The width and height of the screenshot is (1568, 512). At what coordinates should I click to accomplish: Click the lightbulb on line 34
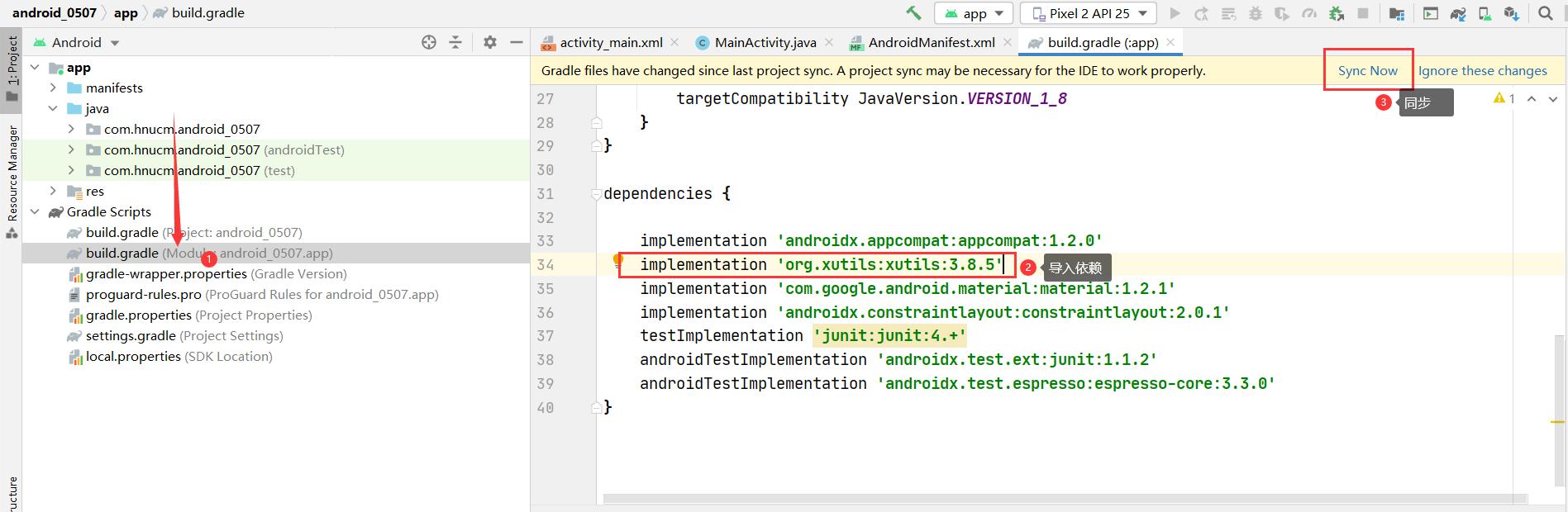[x=617, y=261]
